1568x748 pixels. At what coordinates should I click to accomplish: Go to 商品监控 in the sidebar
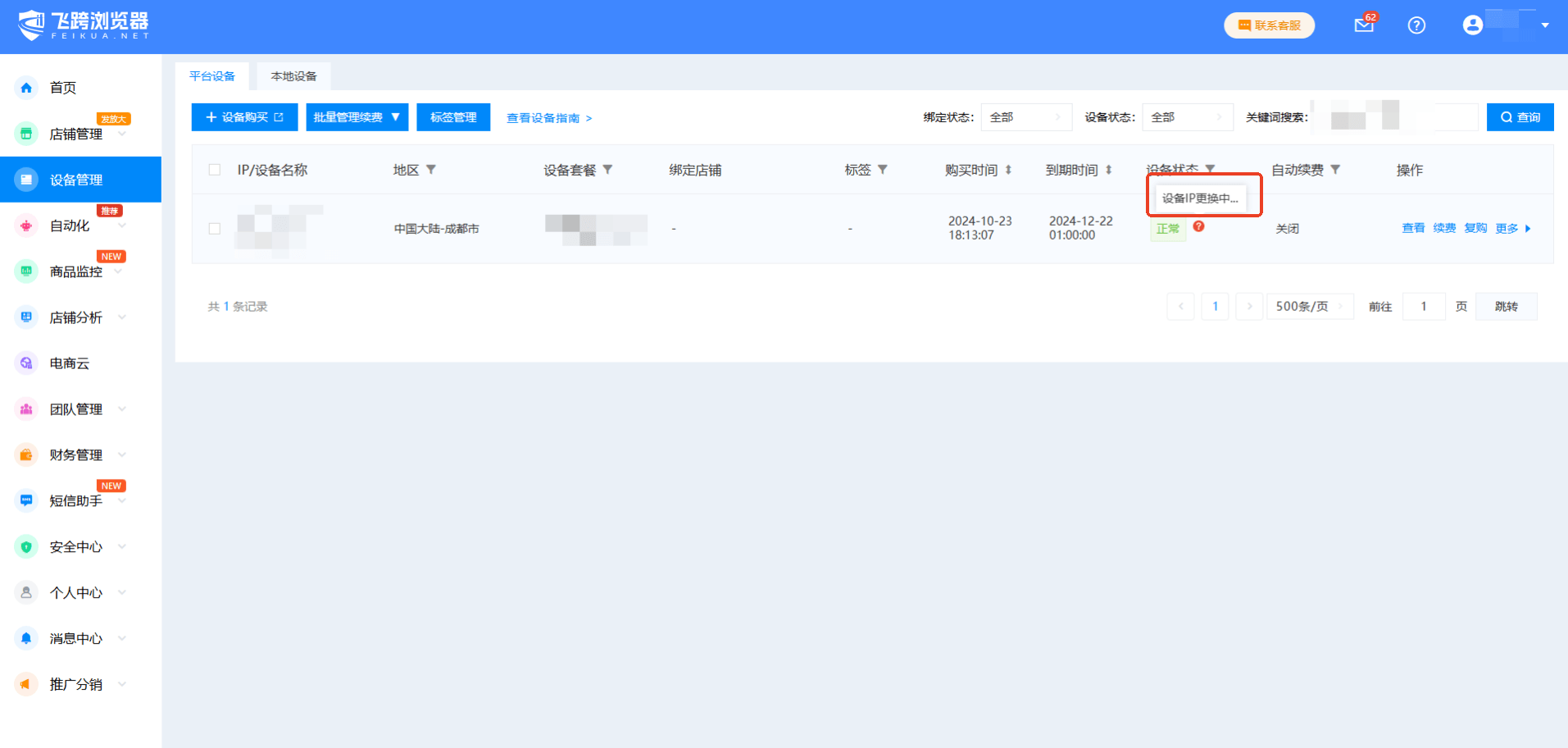(77, 271)
